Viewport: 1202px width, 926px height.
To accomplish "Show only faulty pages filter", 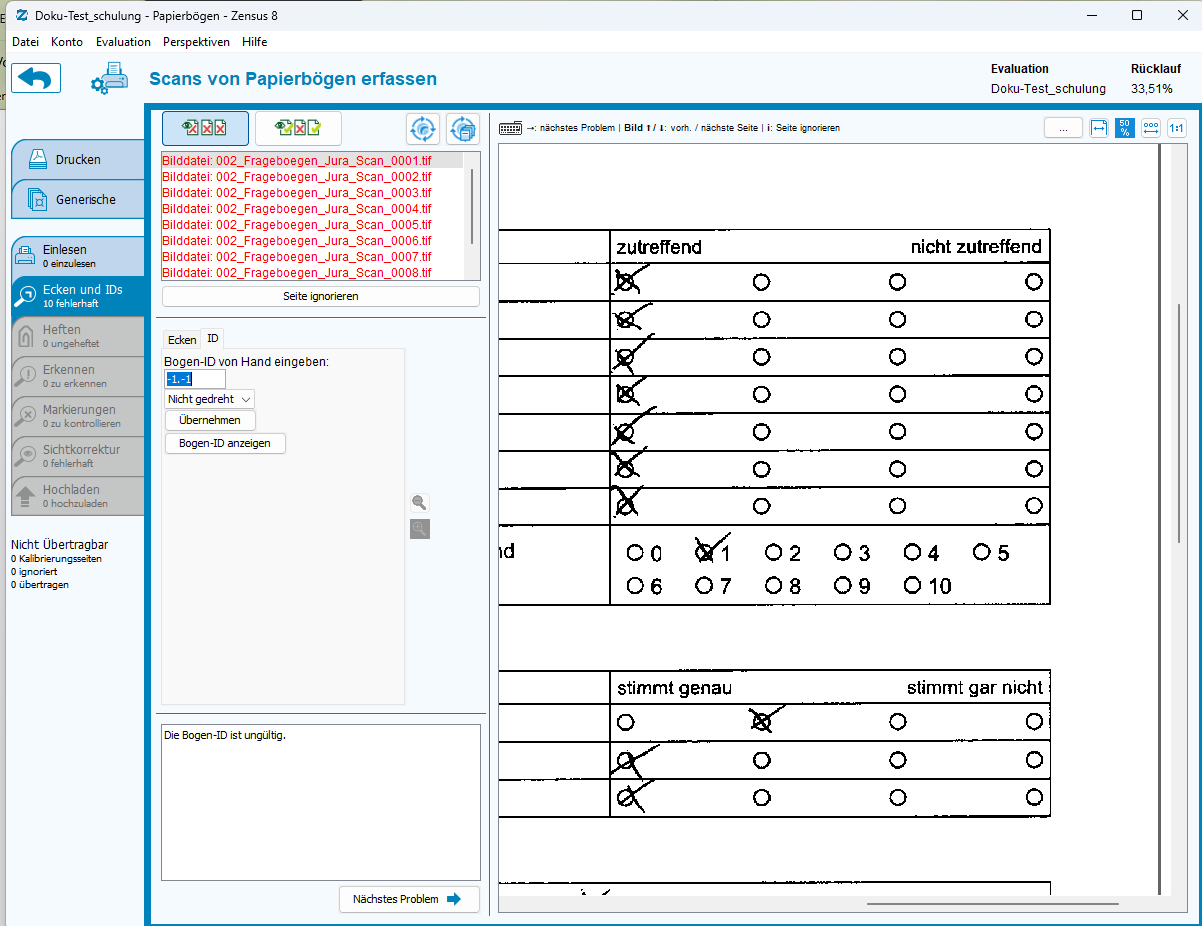I will point(205,128).
